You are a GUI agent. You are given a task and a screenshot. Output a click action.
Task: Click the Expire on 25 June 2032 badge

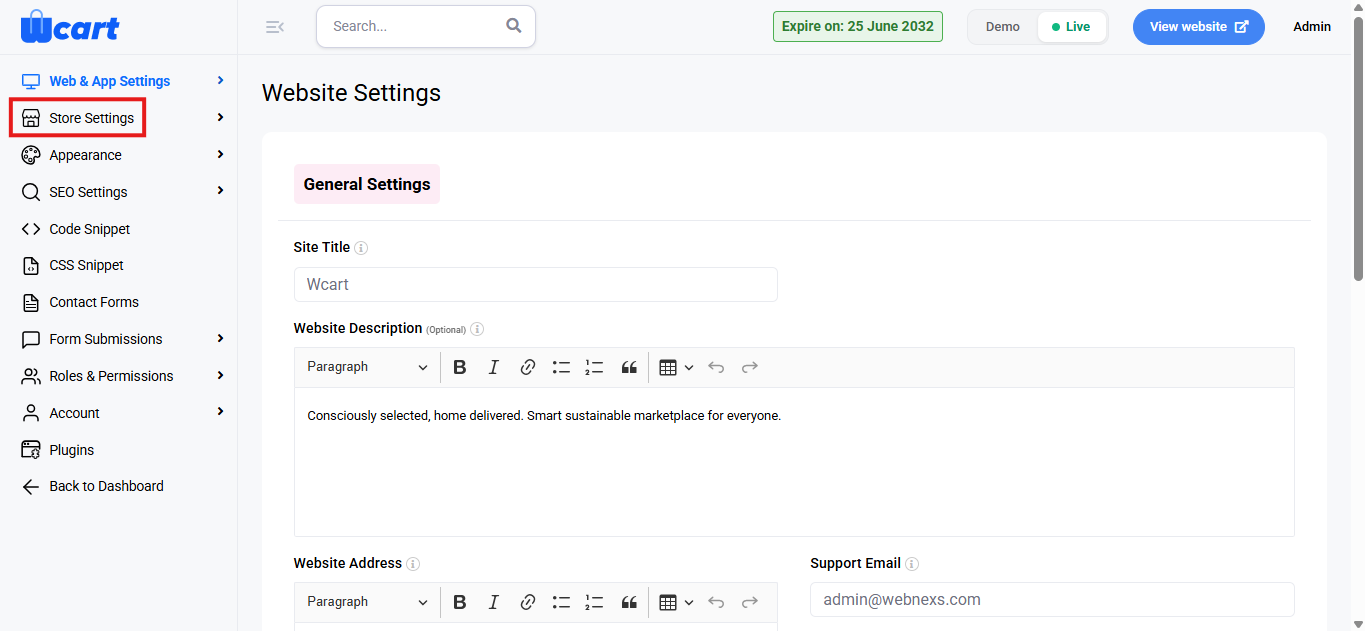click(x=858, y=27)
